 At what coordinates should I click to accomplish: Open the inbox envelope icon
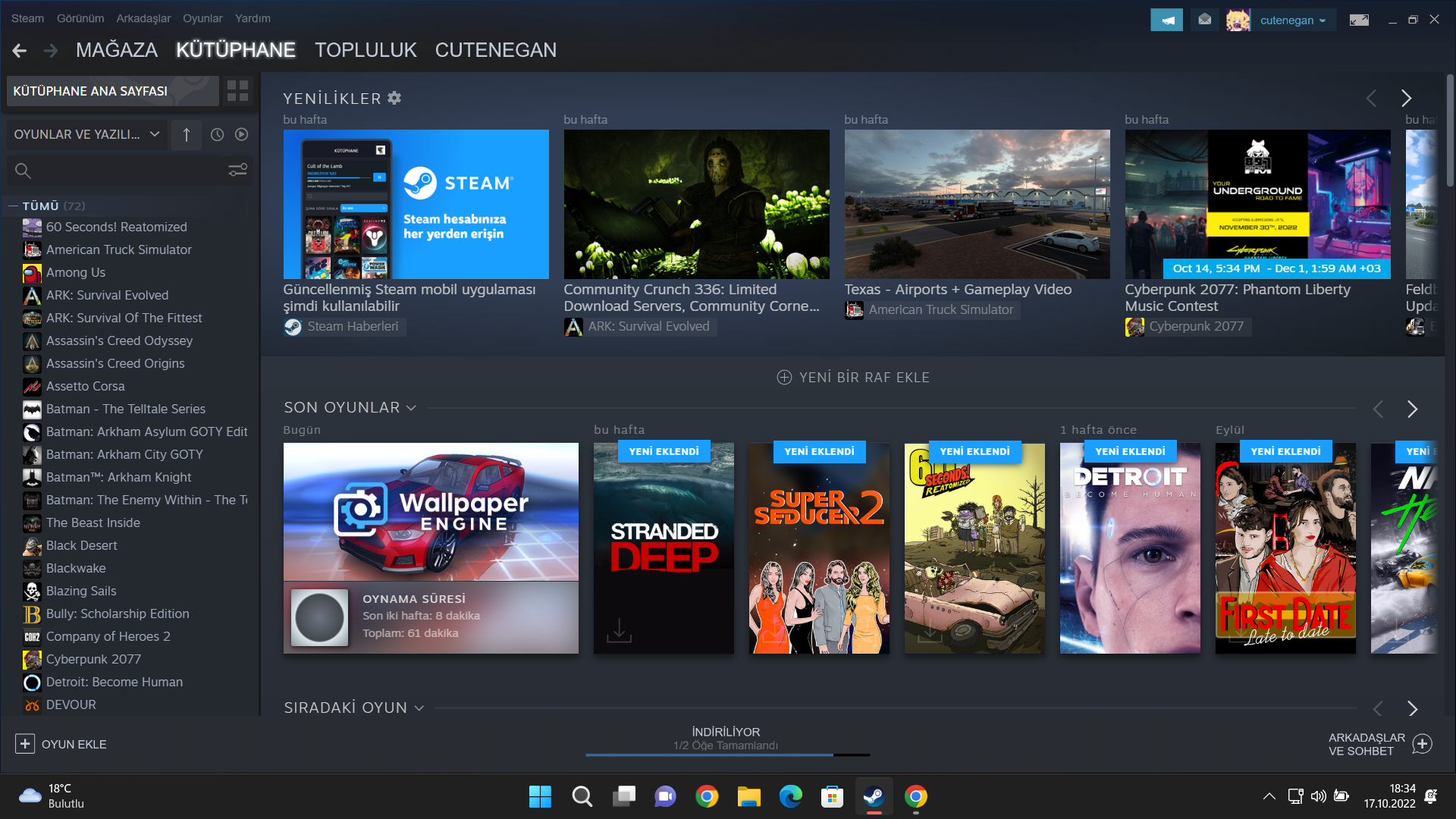1205,20
